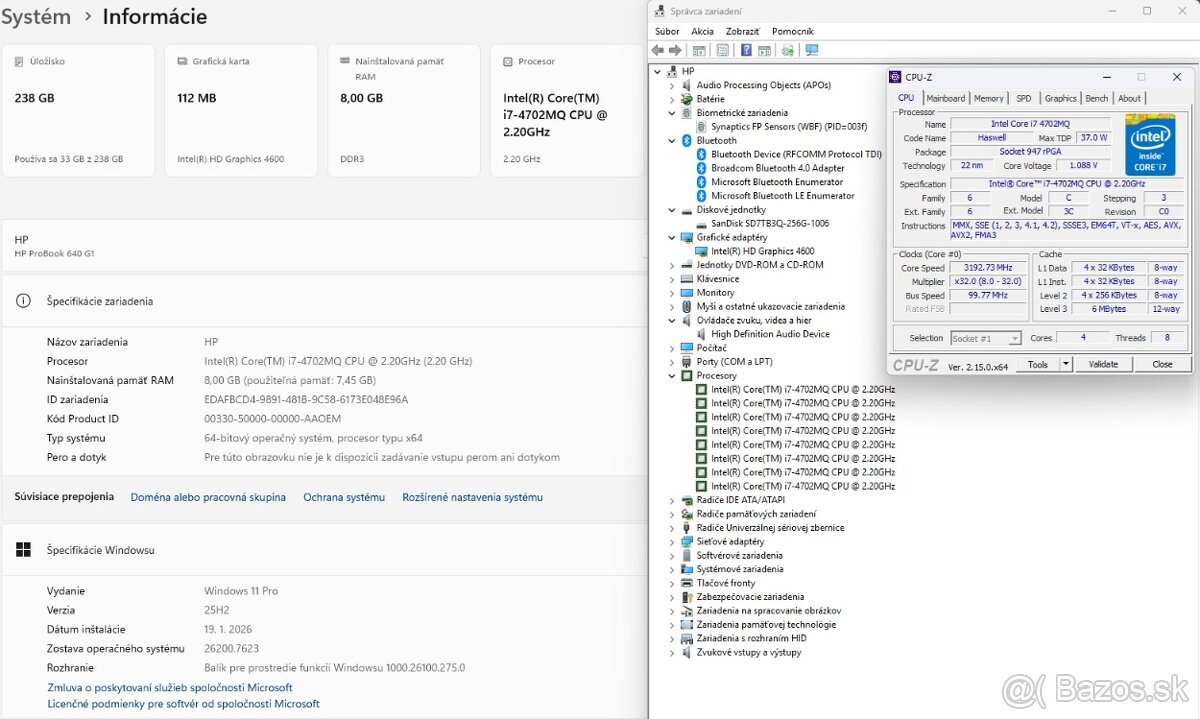Click the Intel Core i7 logo in CPU-Z
The height and width of the screenshot is (719, 1200).
(1150, 145)
